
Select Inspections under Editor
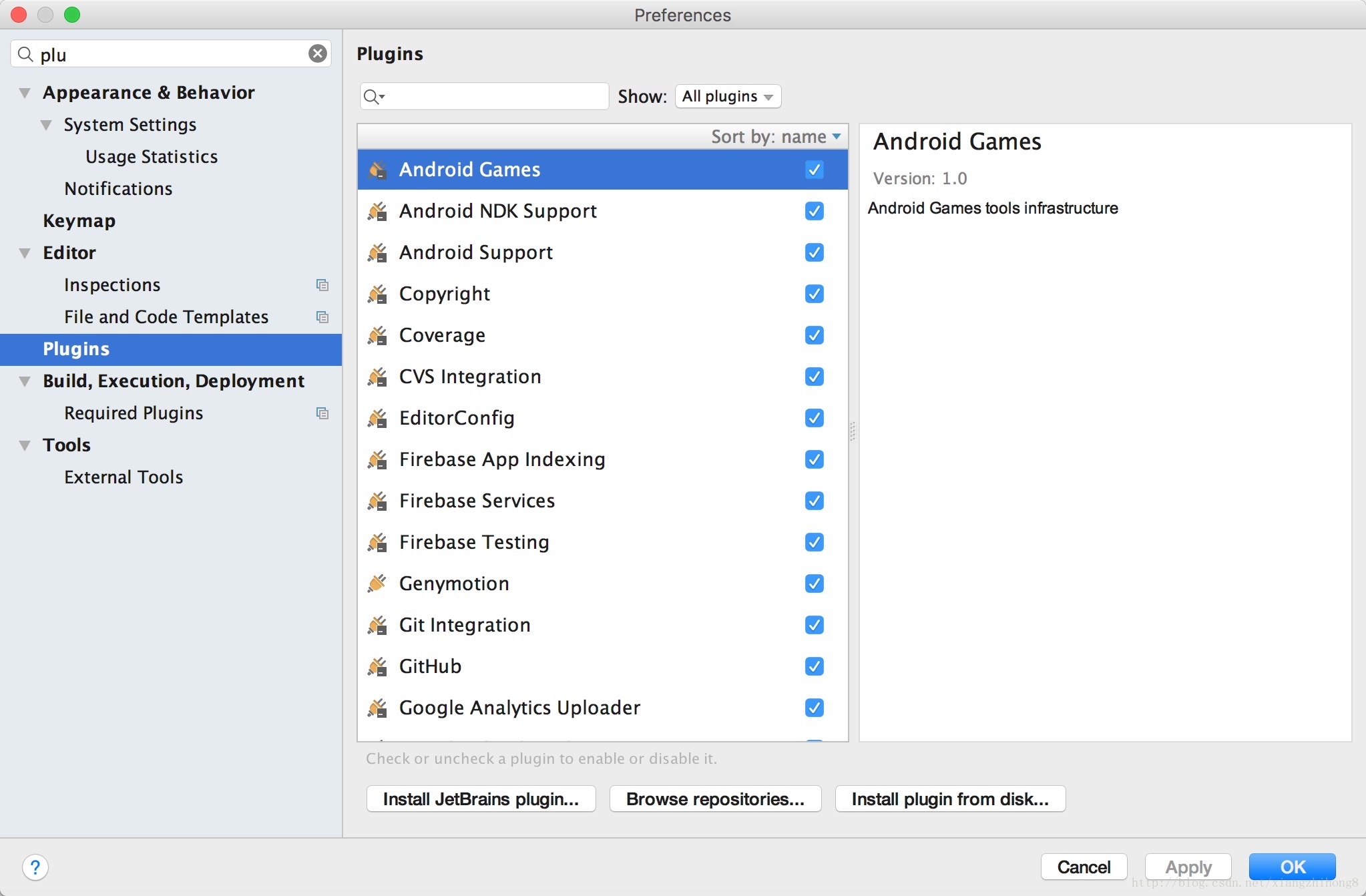pyautogui.click(x=112, y=285)
